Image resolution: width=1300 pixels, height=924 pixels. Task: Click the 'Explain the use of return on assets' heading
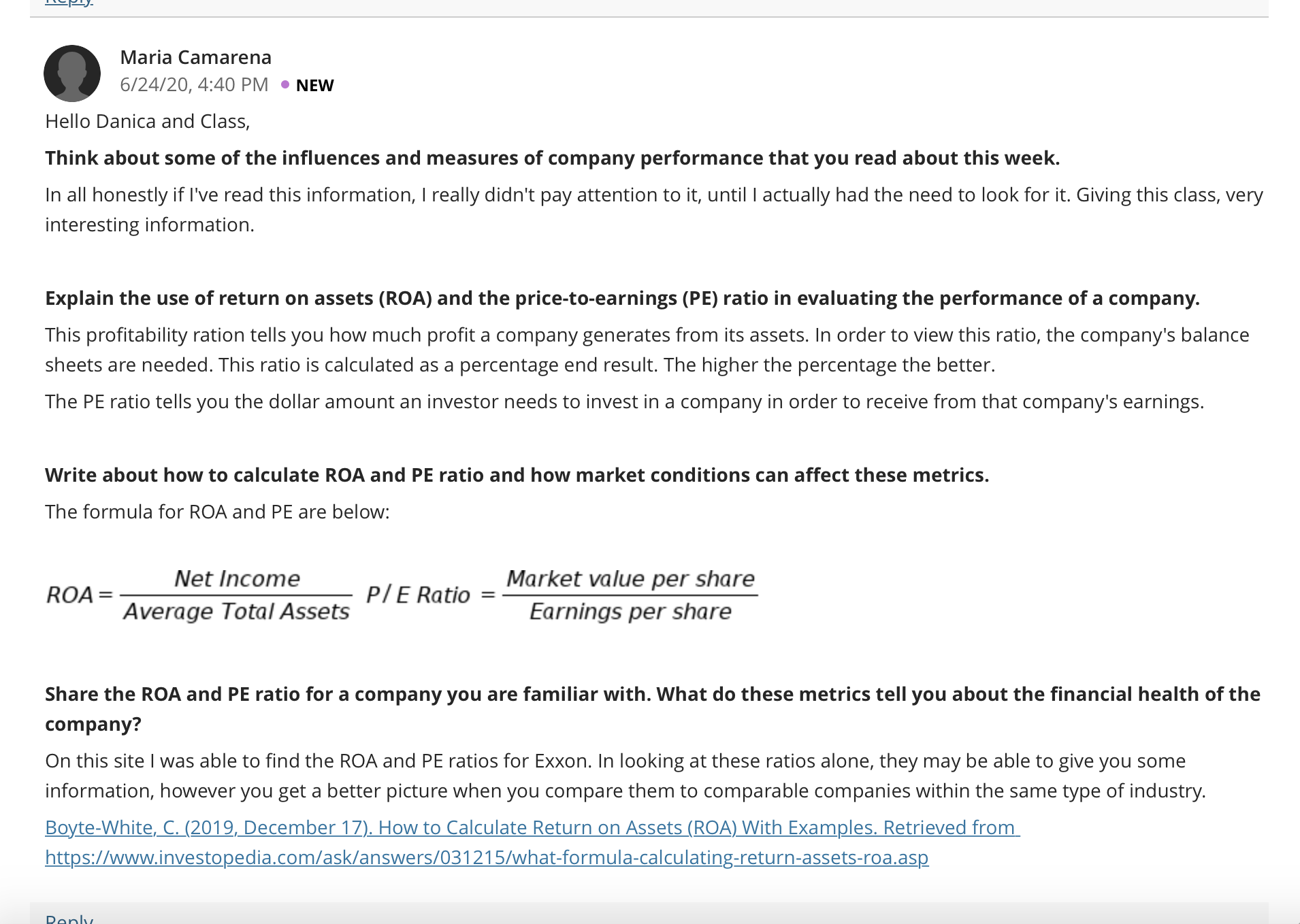622,298
